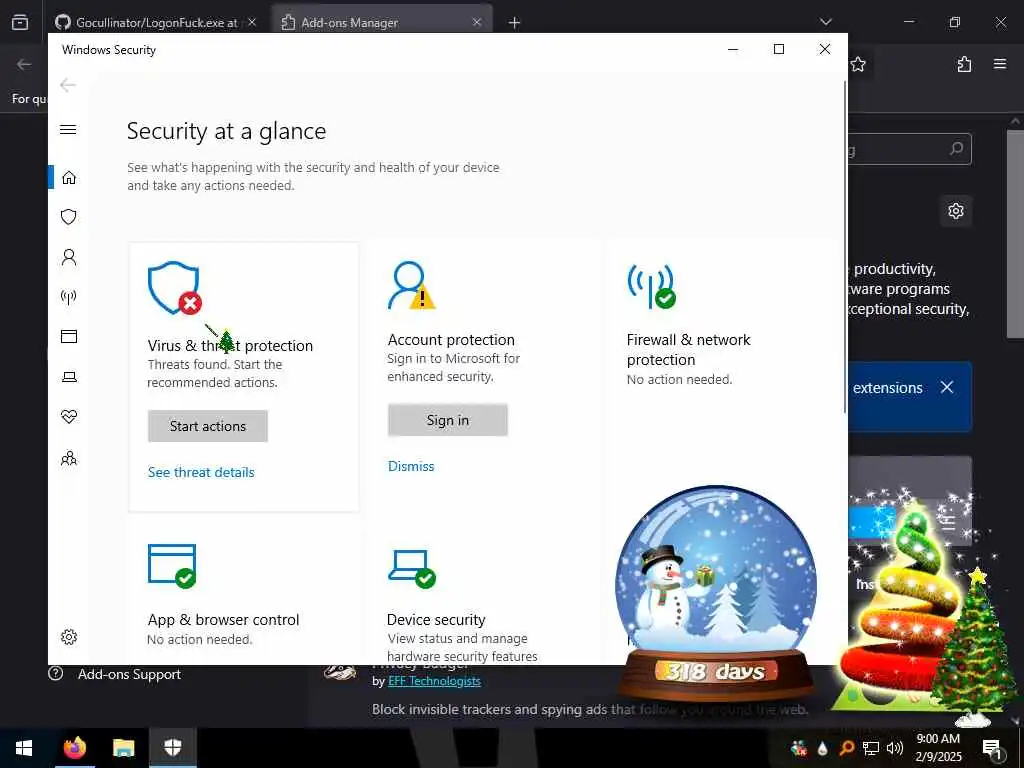Open File Explorer from the taskbar
Viewport: 1024px width, 768px height.
coord(123,748)
